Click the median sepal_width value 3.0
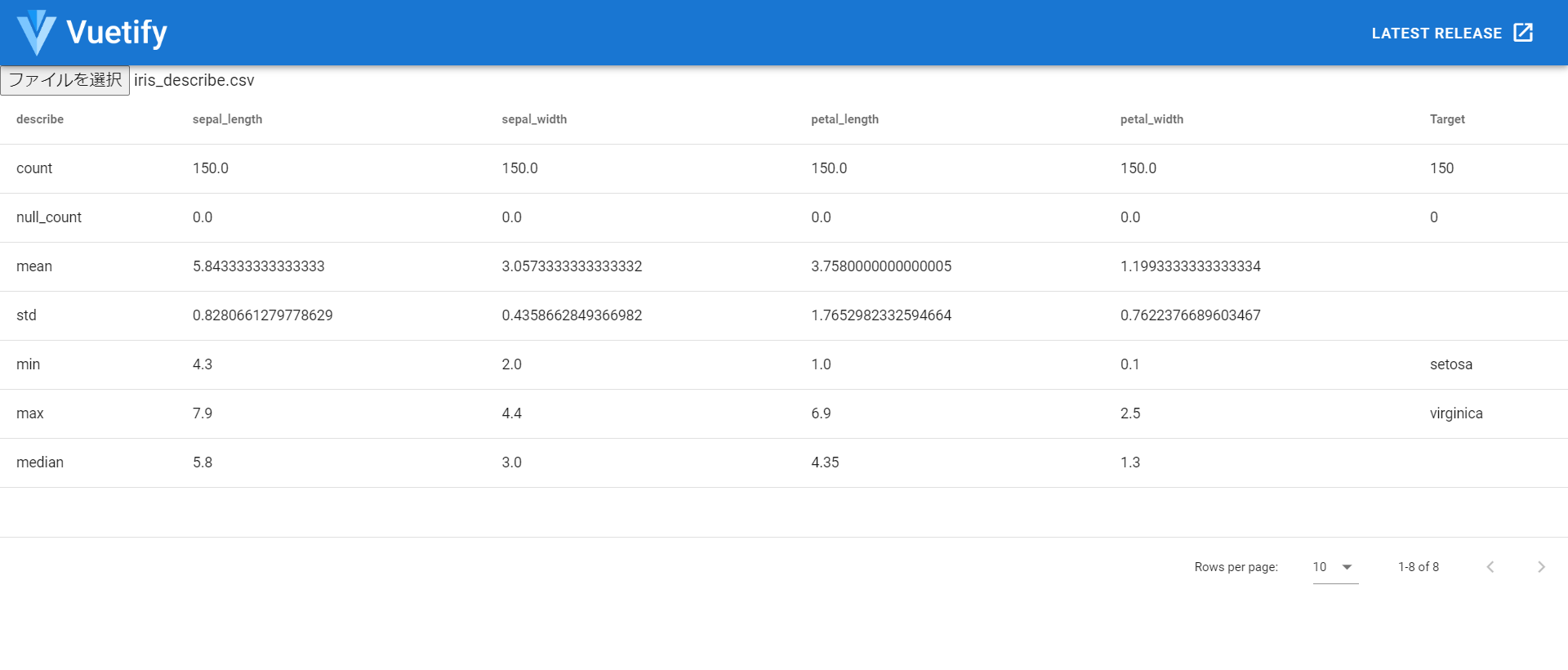 (x=511, y=462)
